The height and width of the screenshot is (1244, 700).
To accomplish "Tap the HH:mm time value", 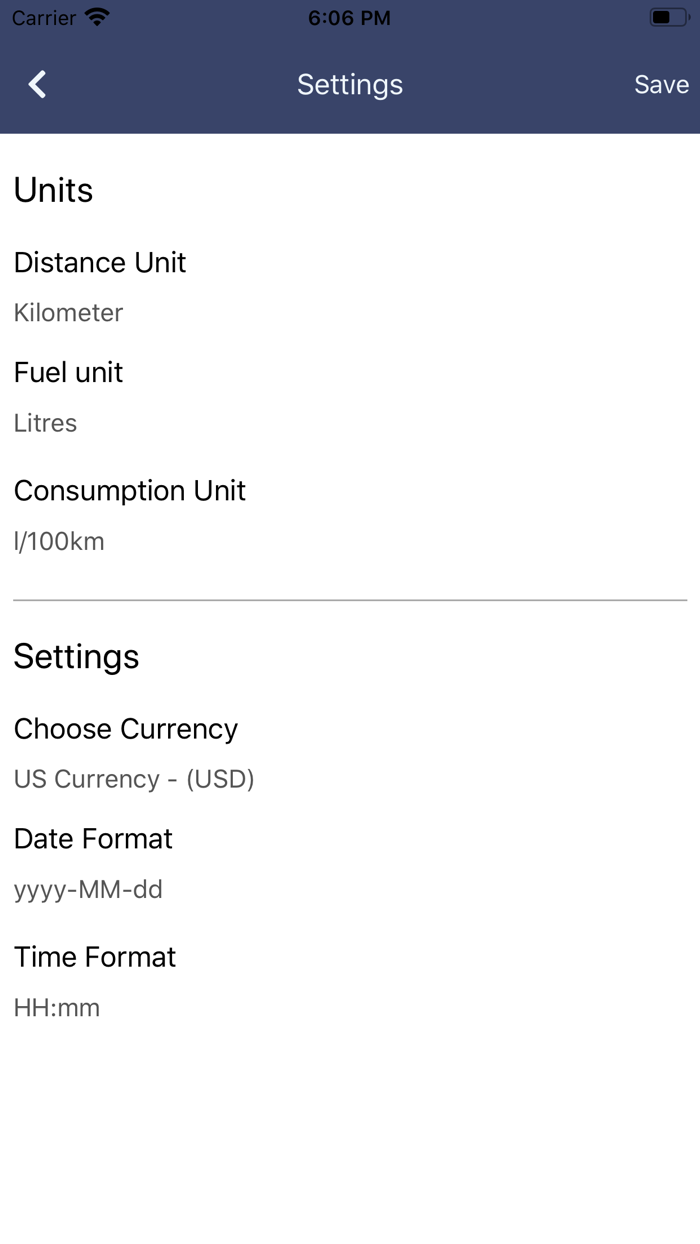I will [x=57, y=1007].
